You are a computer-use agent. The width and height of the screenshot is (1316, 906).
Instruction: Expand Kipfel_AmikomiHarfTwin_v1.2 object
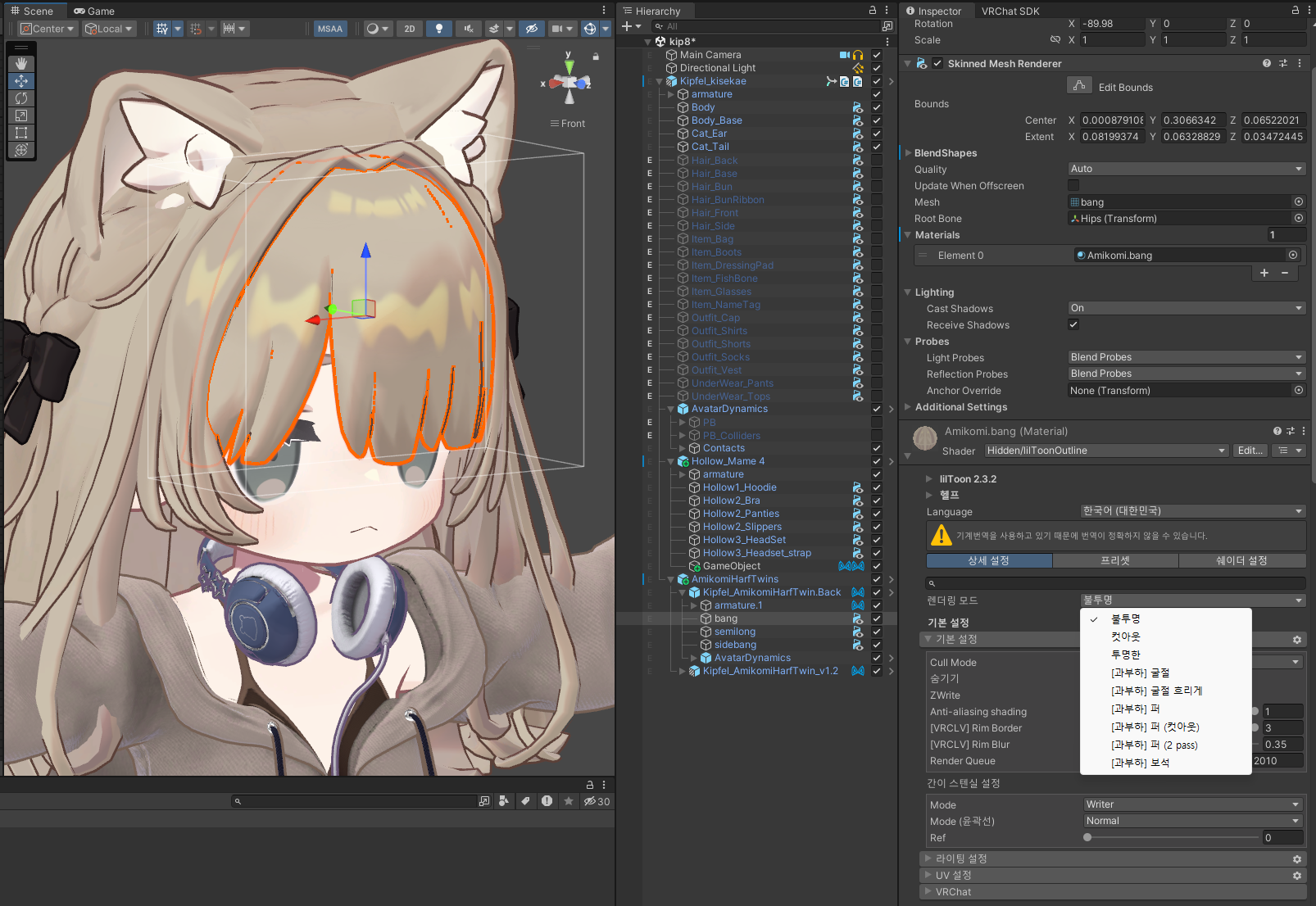[682, 671]
